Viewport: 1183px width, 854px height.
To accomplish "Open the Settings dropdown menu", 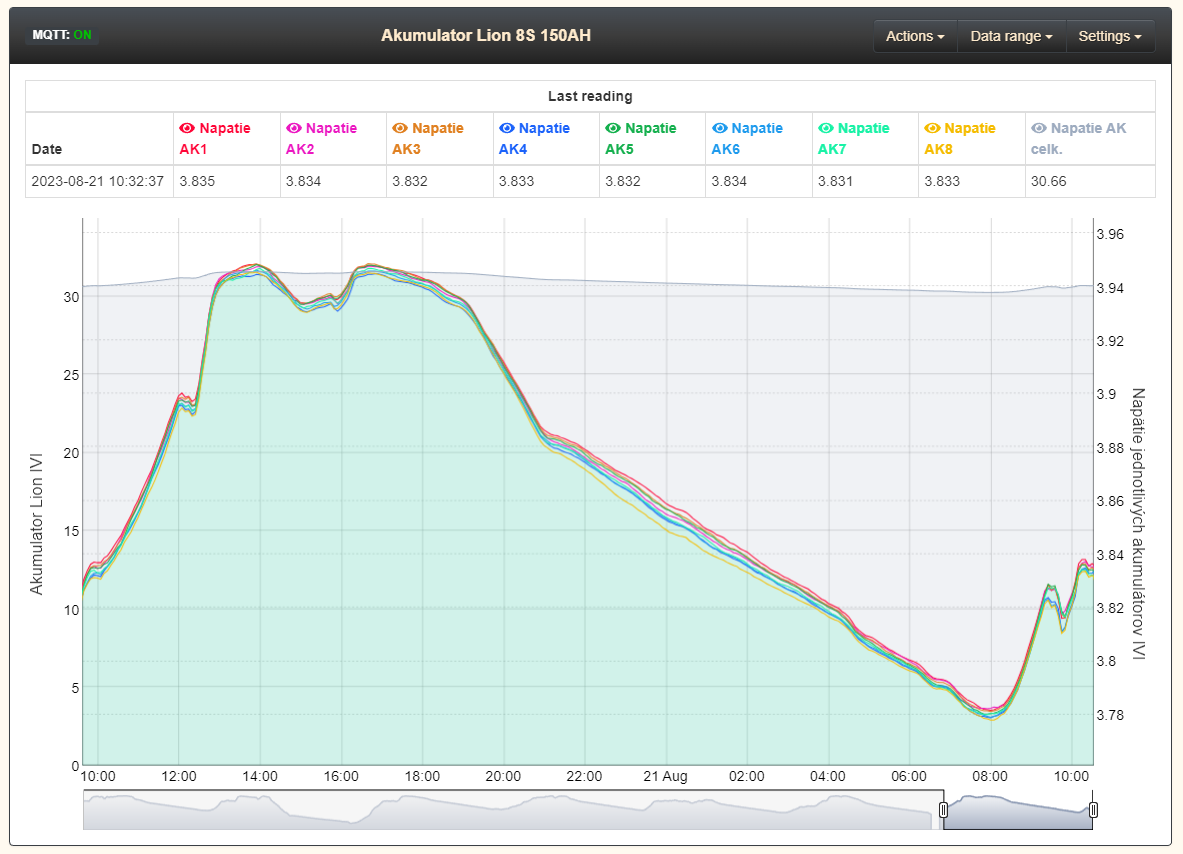I will pos(1110,36).
